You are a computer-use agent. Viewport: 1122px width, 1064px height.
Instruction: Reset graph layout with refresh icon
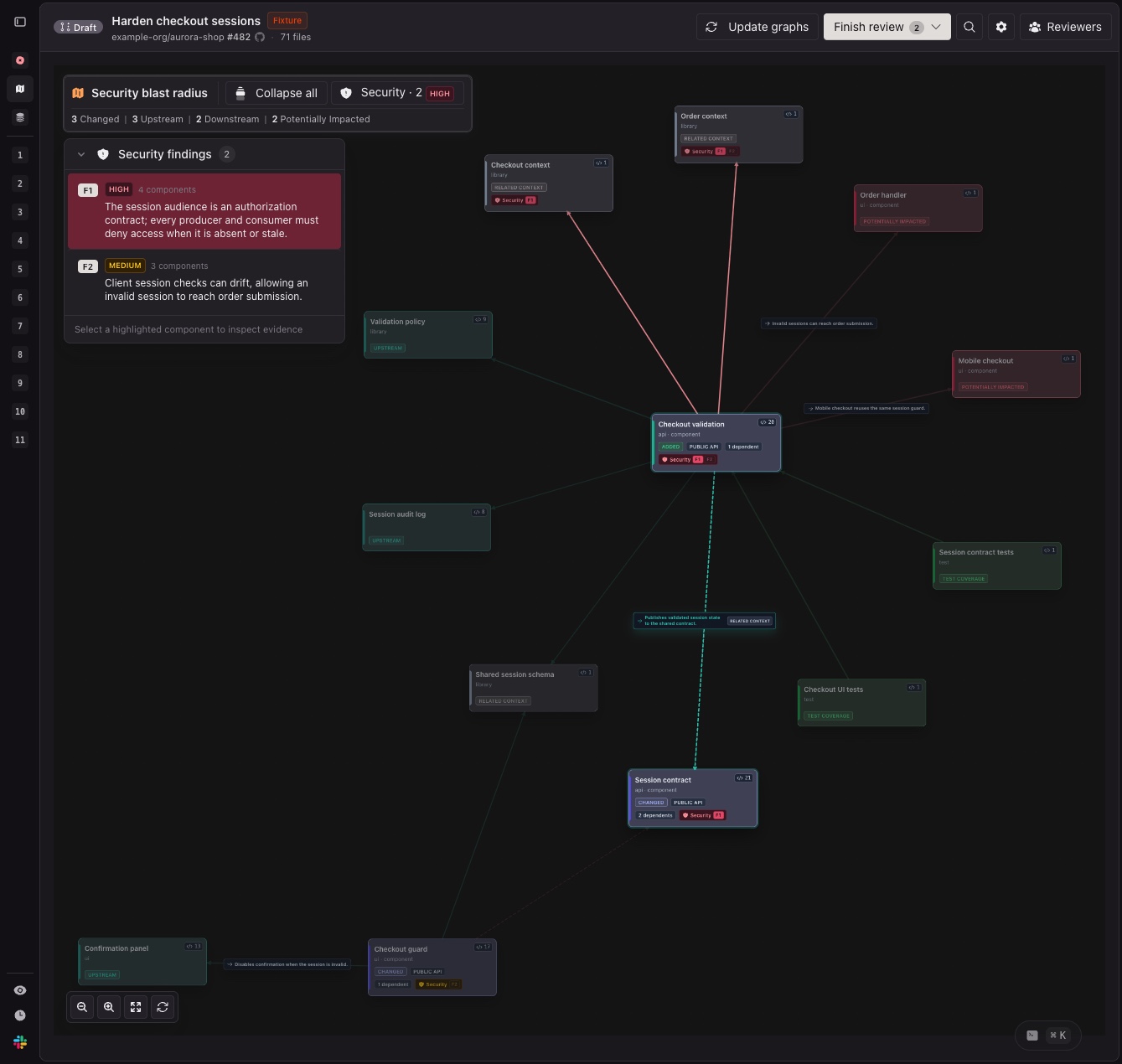click(163, 1007)
